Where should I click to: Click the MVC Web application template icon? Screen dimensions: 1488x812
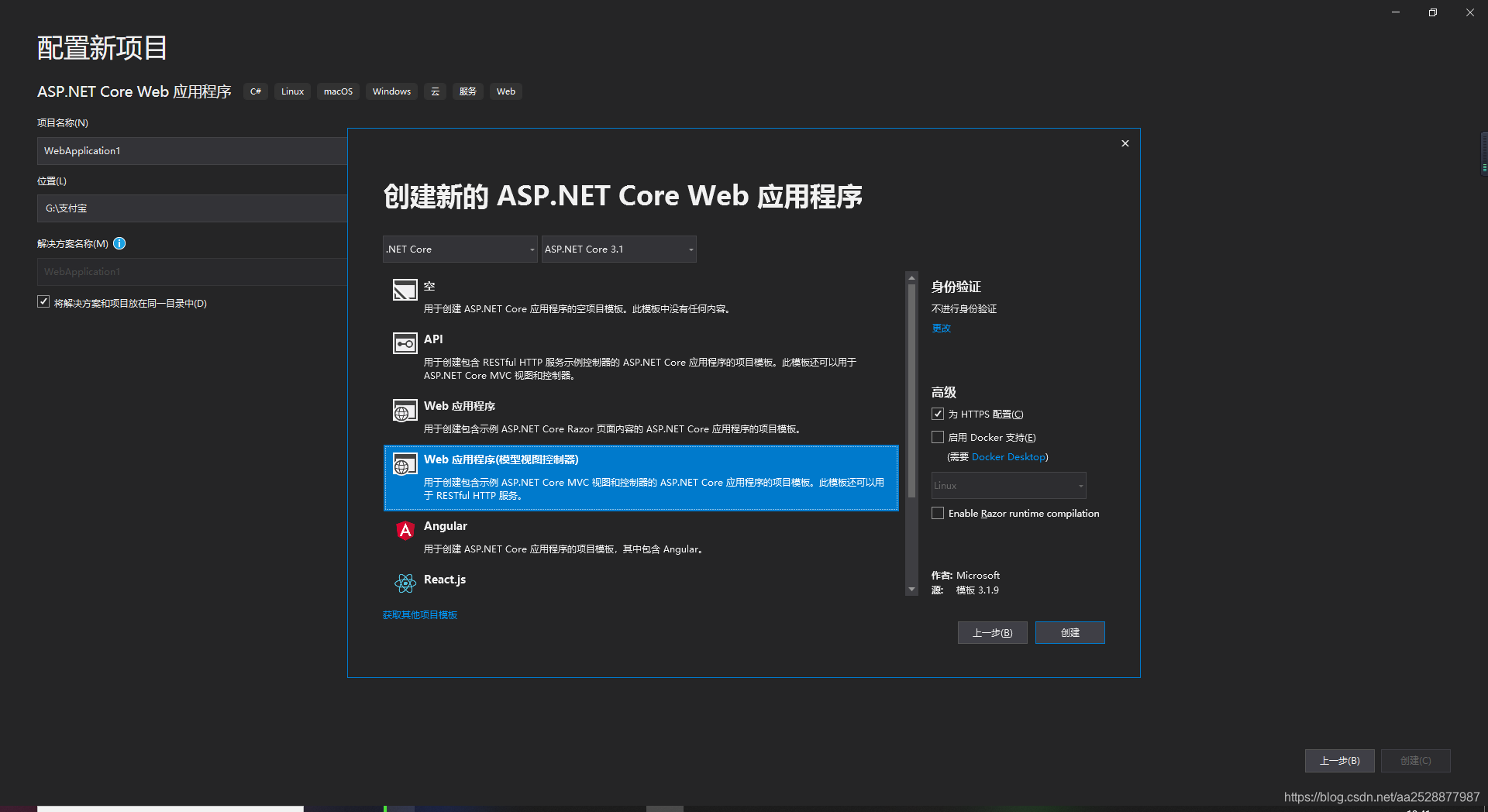click(x=405, y=464)
